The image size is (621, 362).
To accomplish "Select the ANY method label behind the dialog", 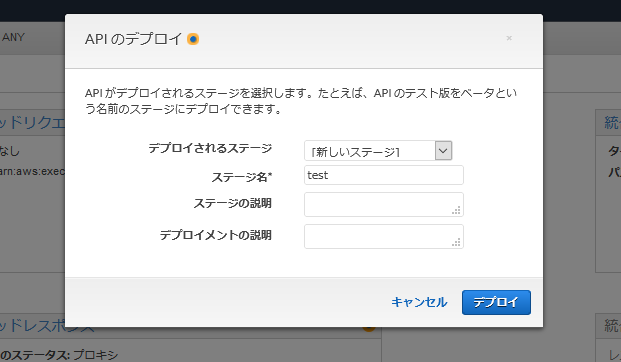I will pos(13,37).
